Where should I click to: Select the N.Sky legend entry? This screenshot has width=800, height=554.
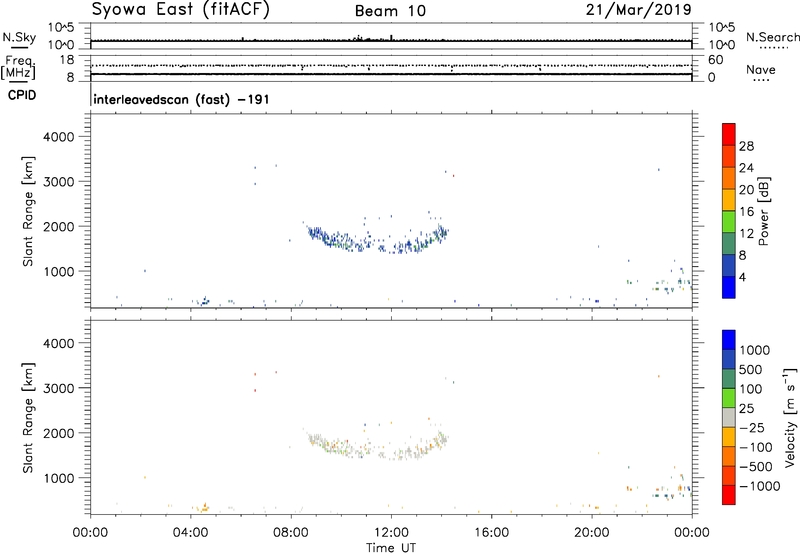coord(16,37)
